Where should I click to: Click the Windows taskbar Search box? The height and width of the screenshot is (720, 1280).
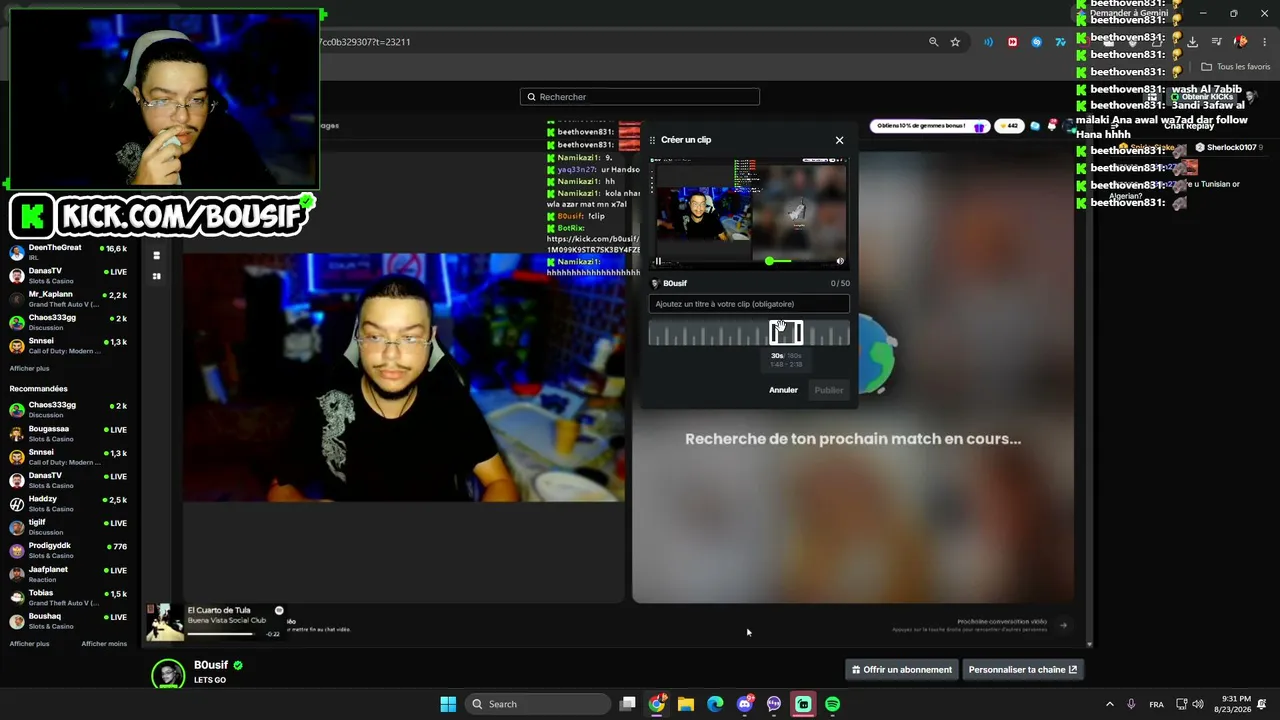(539, 704)
